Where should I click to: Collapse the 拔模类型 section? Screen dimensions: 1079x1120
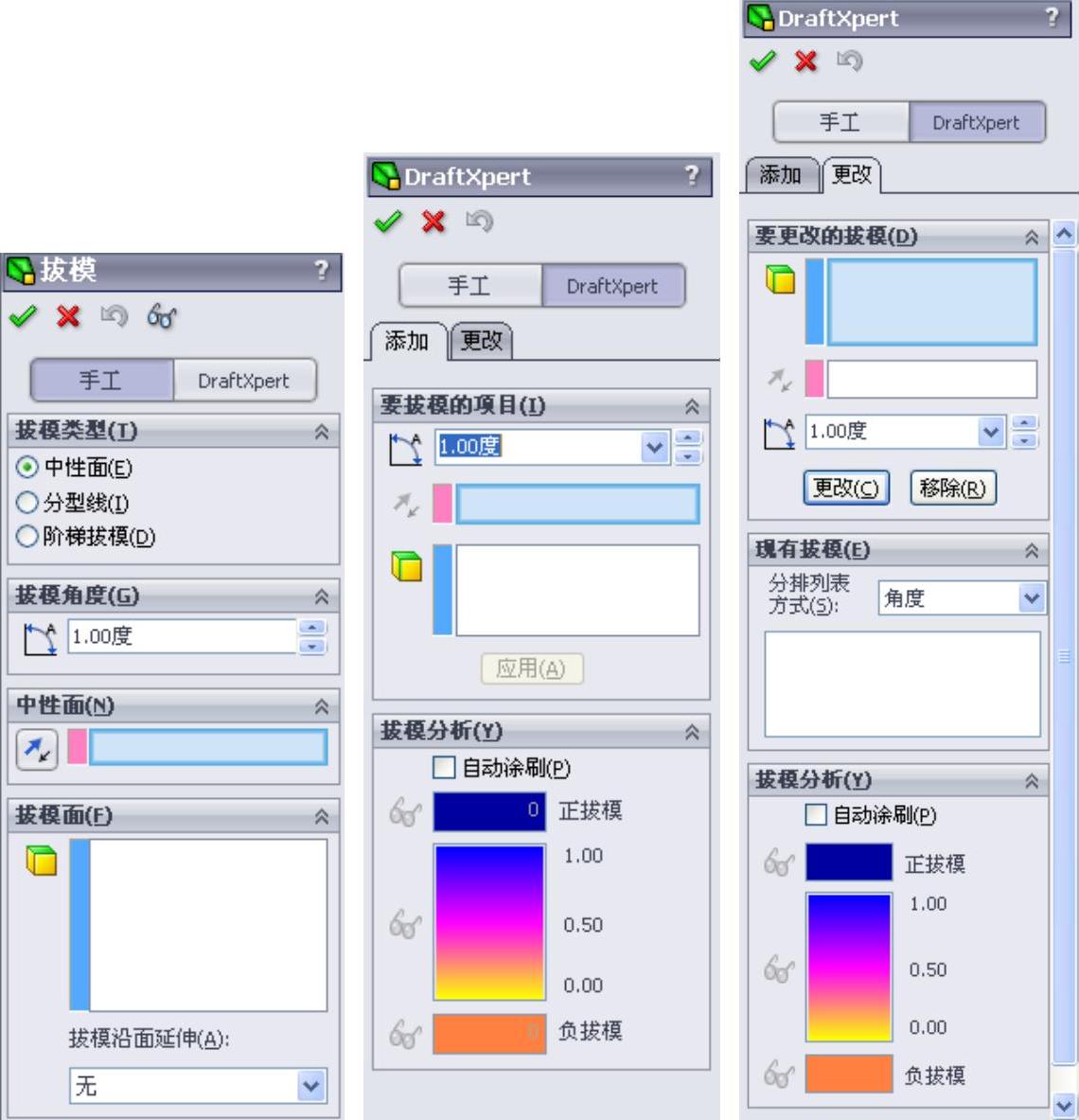[322, 432]
